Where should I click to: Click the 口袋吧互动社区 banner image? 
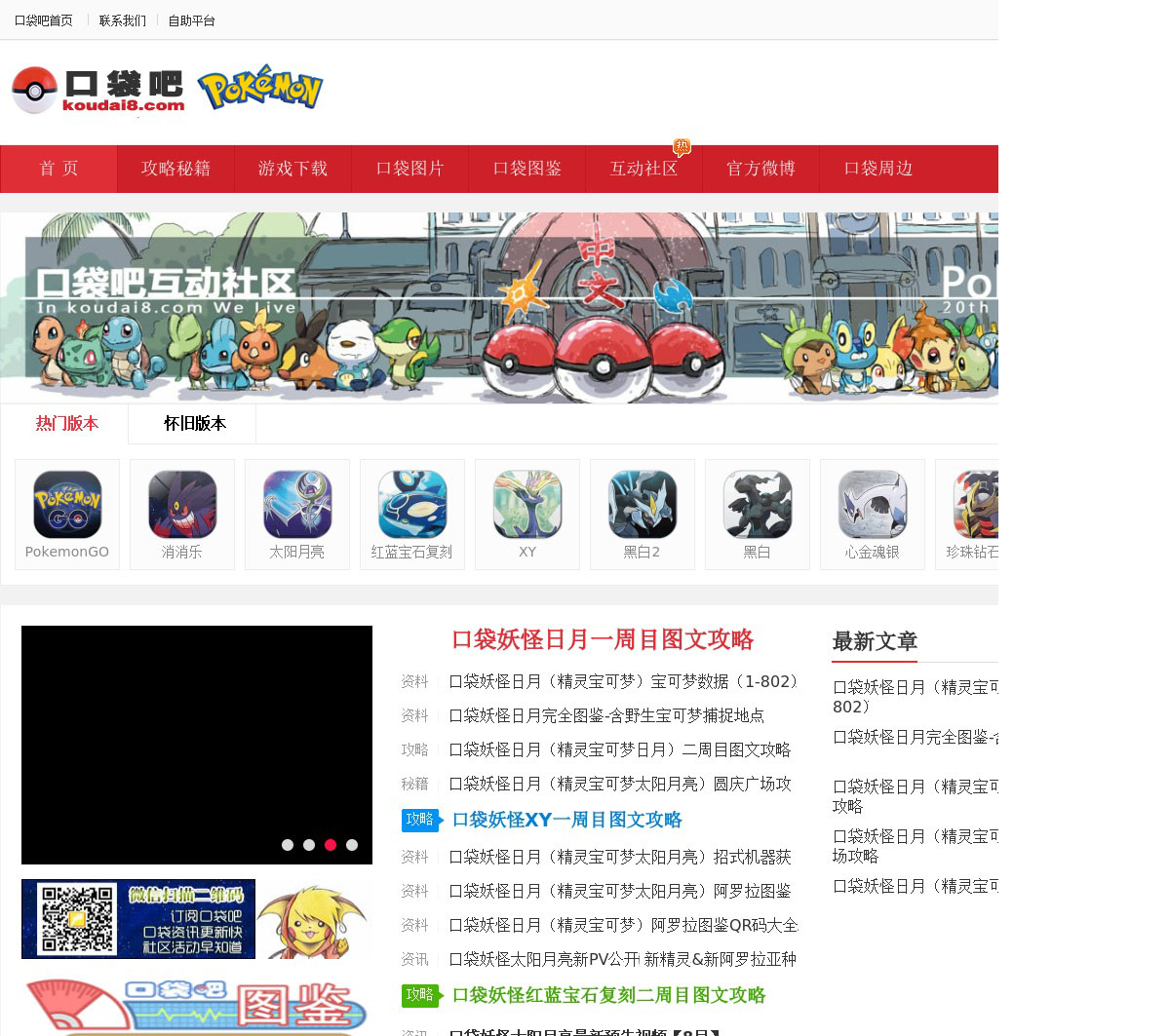499,308
